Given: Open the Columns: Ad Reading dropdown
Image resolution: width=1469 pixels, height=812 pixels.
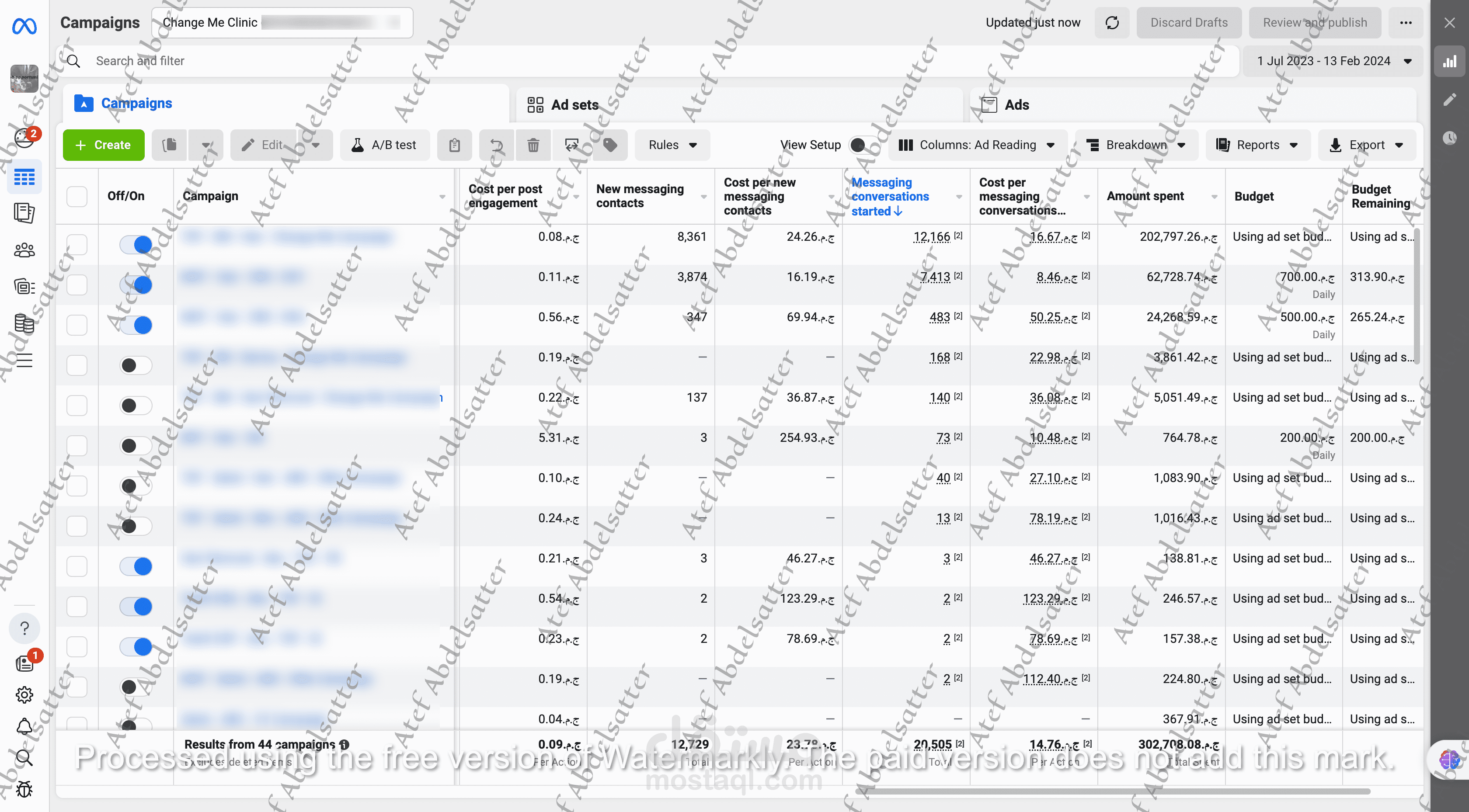Looking at the screenshot, I should tap(977, 146).
